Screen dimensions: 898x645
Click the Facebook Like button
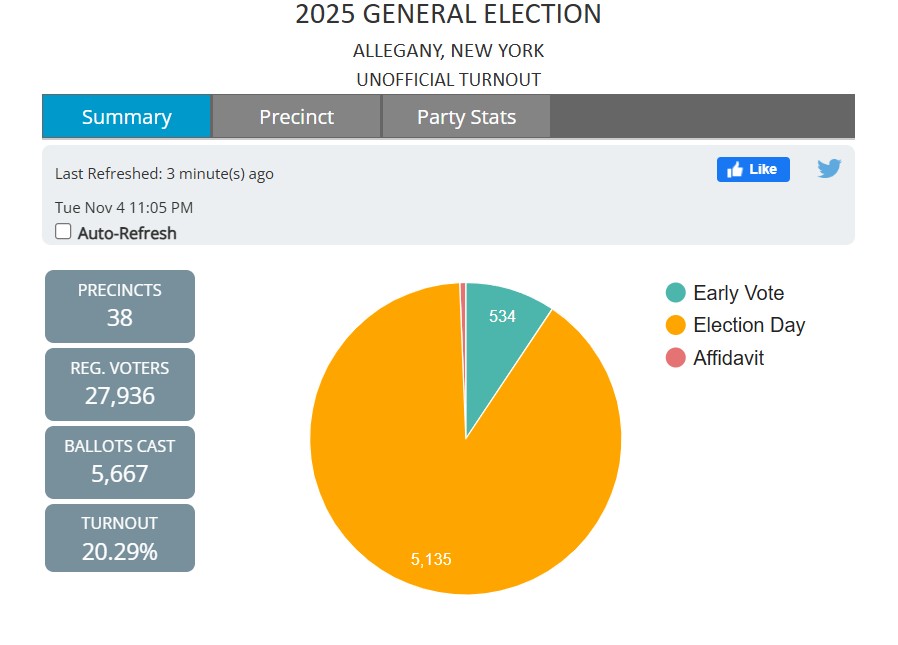point(753,169)
